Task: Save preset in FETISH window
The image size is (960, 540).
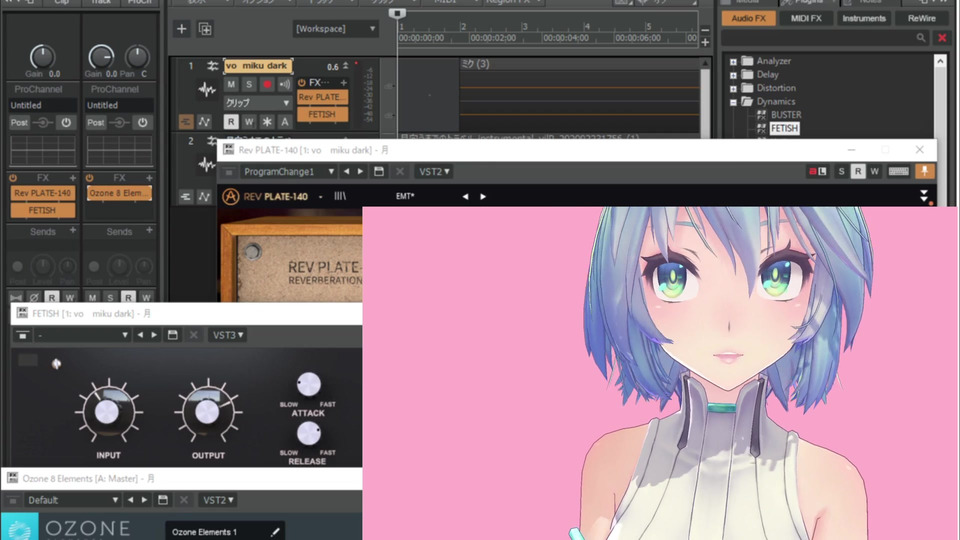Action: click(173, 335)
